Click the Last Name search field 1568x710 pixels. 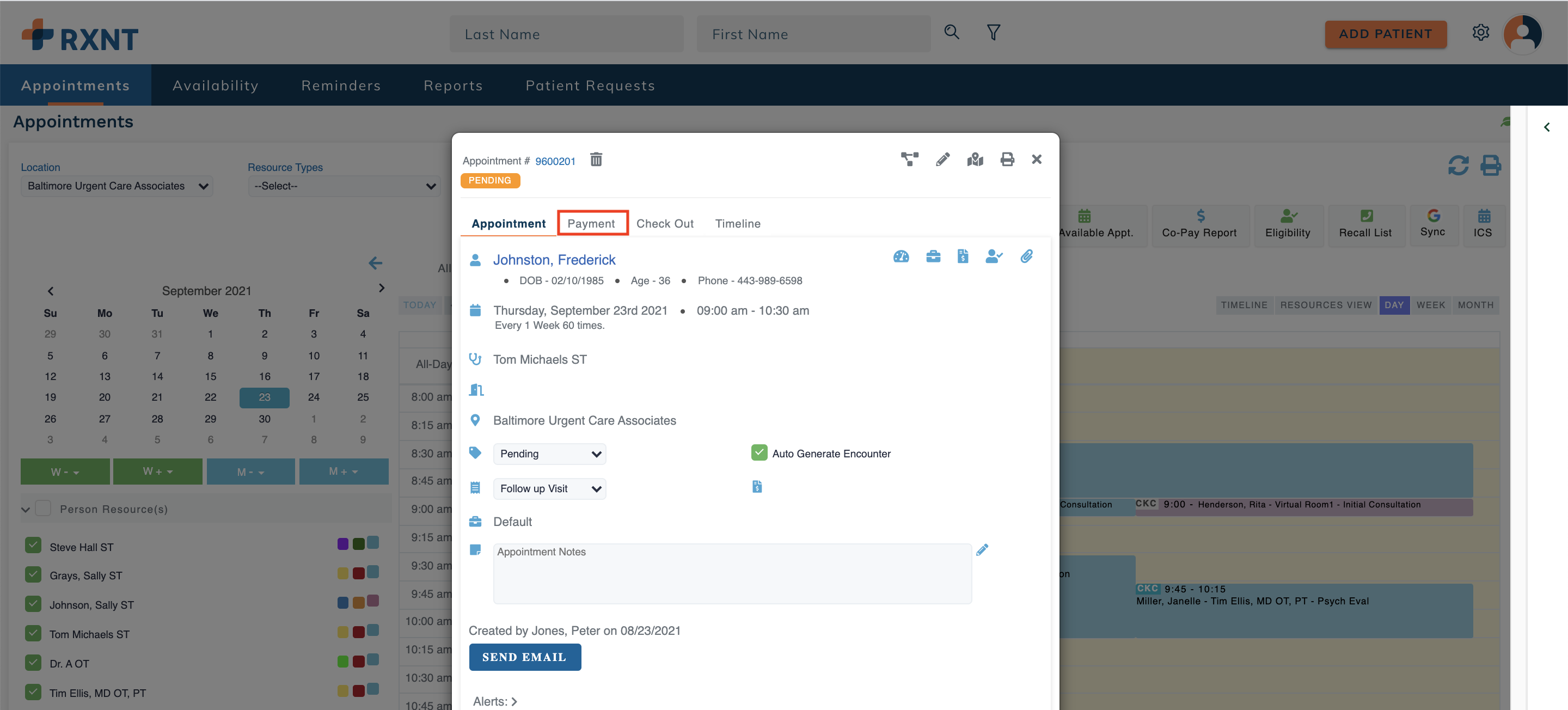coord(566,34)
